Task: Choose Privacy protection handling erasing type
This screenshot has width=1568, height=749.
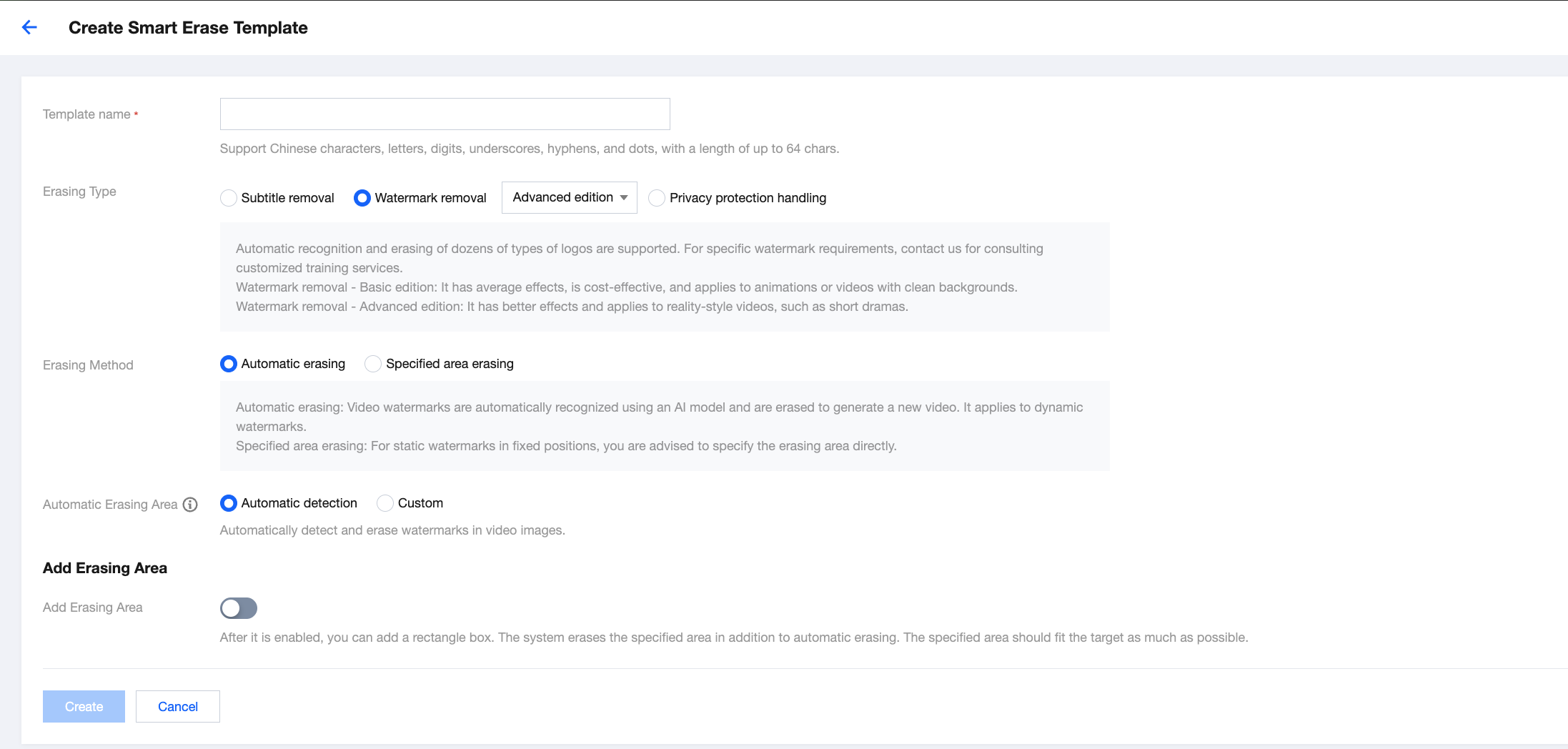Action: pos(657,198)
